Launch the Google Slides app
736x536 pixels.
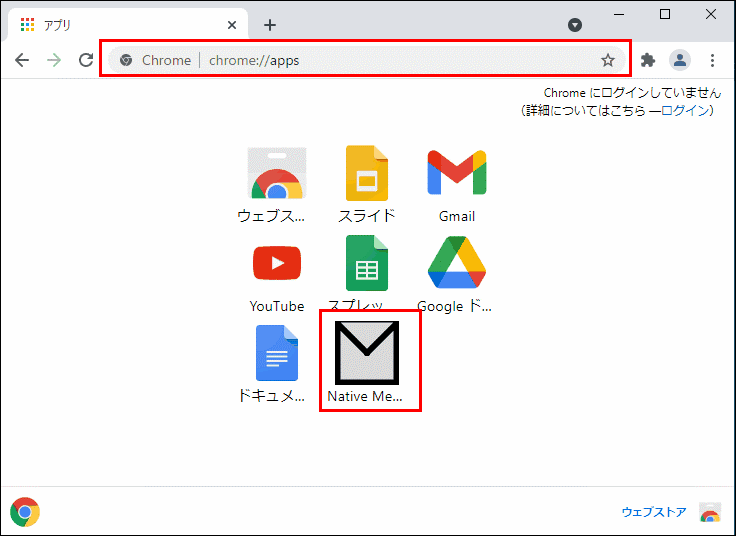pos(367,173)
